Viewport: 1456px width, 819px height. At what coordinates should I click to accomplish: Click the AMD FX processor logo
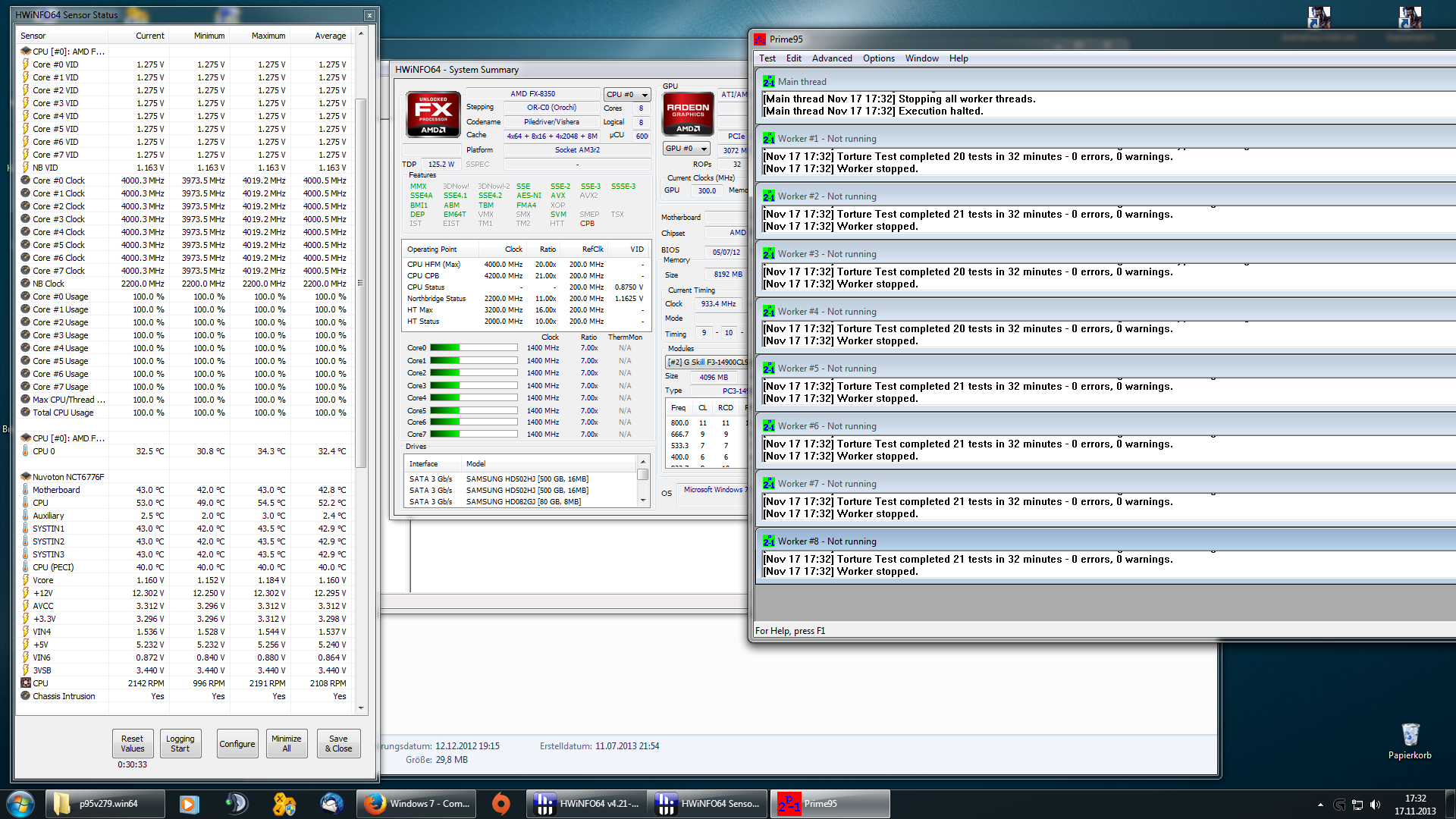433,114
